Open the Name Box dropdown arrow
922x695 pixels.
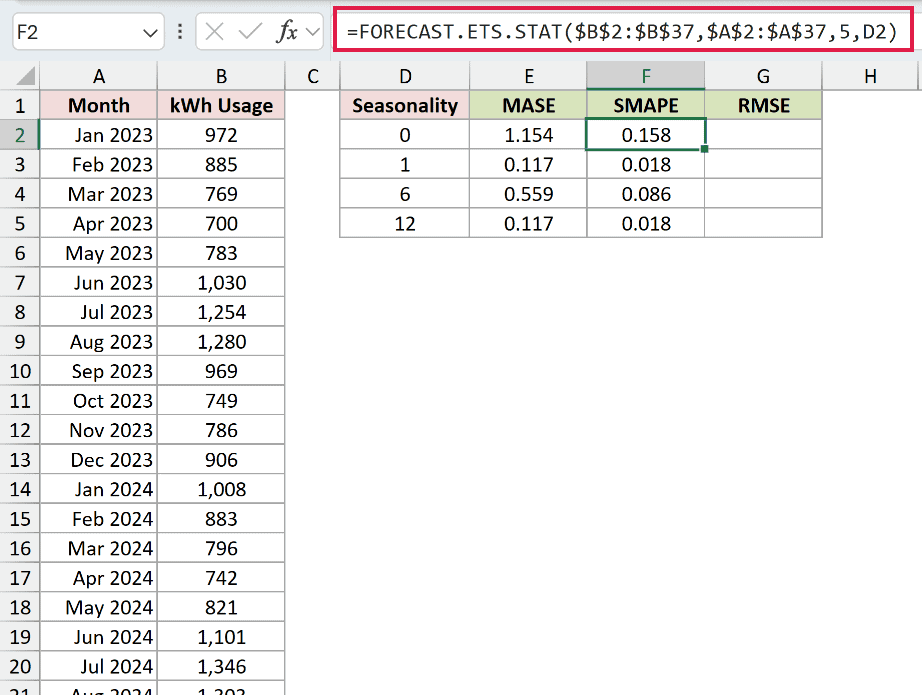point(150,32)
